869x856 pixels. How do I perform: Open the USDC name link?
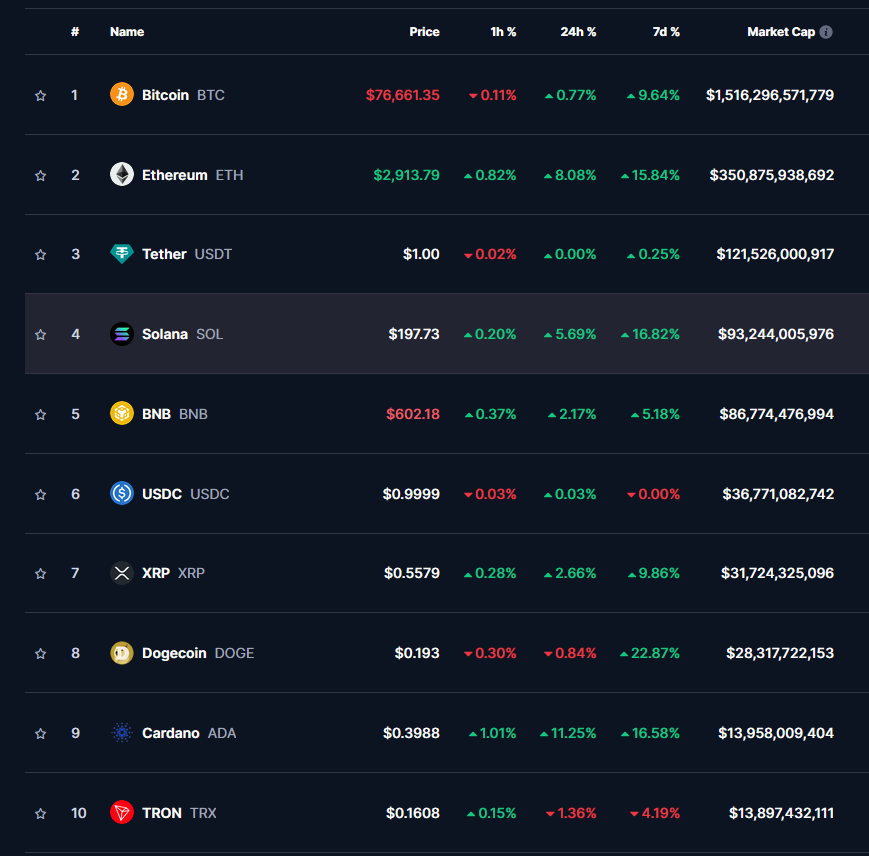point(162,494)
